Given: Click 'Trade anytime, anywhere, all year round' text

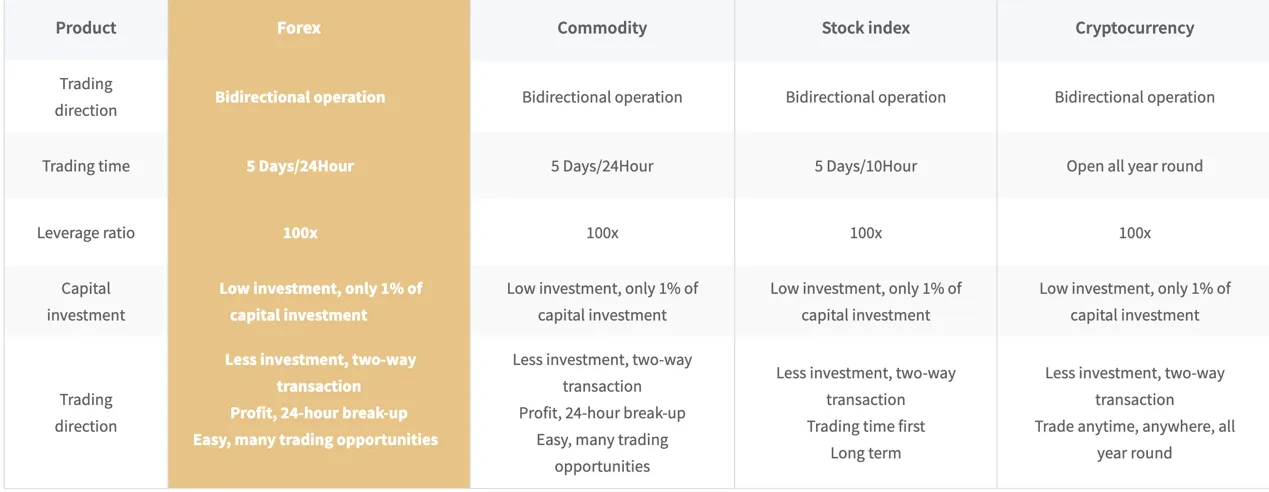Looking at the screenshot, I should [x=1135, y=439].
